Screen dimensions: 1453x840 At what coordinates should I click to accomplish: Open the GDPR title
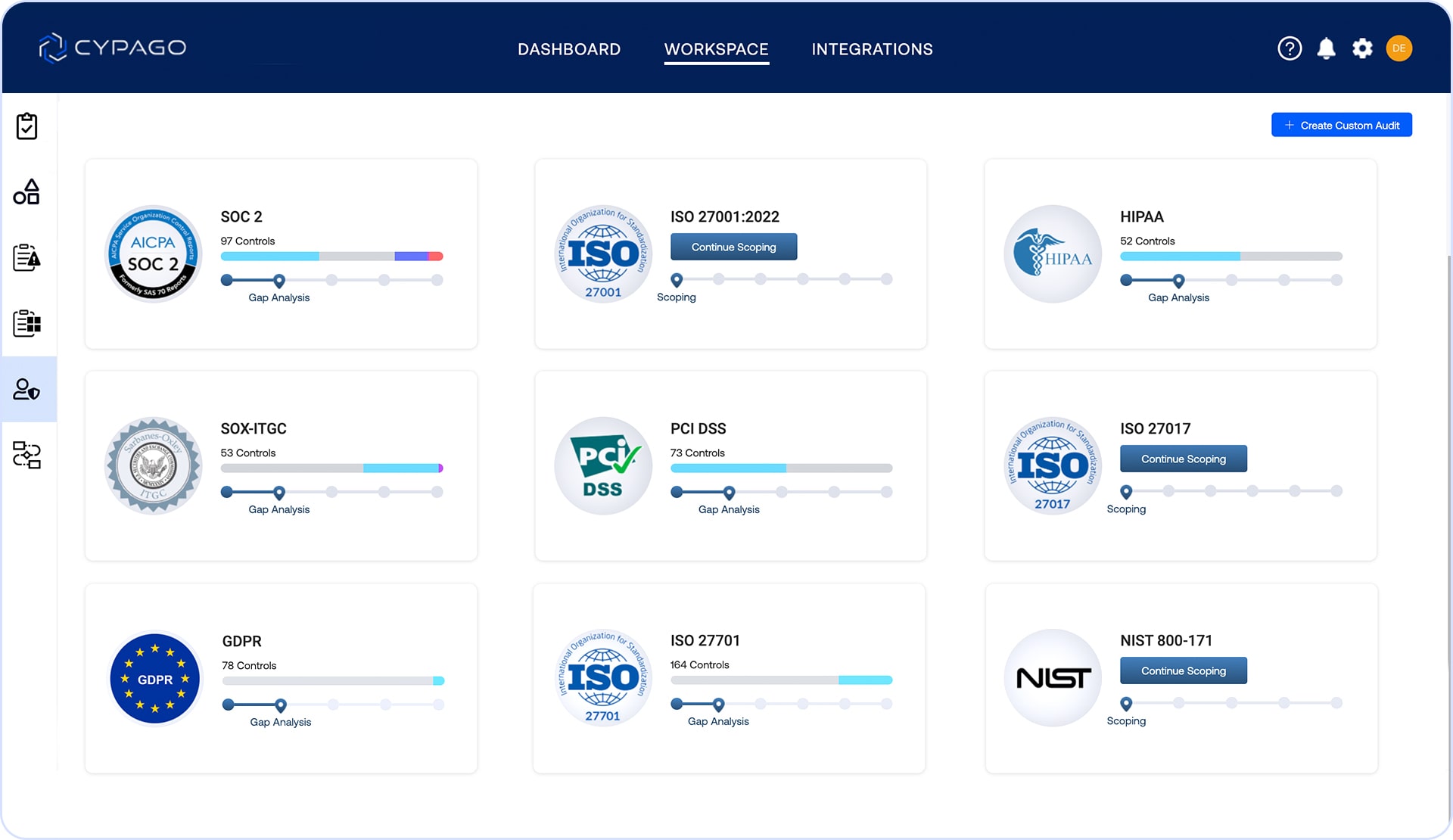242,641
